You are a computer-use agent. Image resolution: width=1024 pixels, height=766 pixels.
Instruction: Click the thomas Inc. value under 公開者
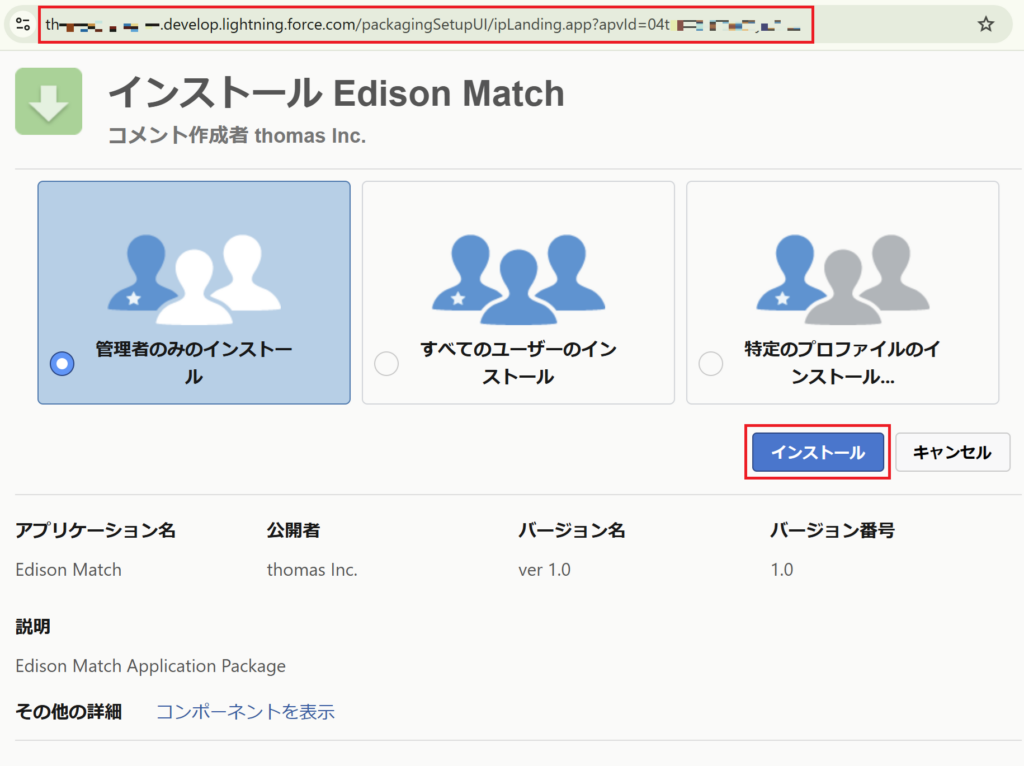tap(312, 570)
